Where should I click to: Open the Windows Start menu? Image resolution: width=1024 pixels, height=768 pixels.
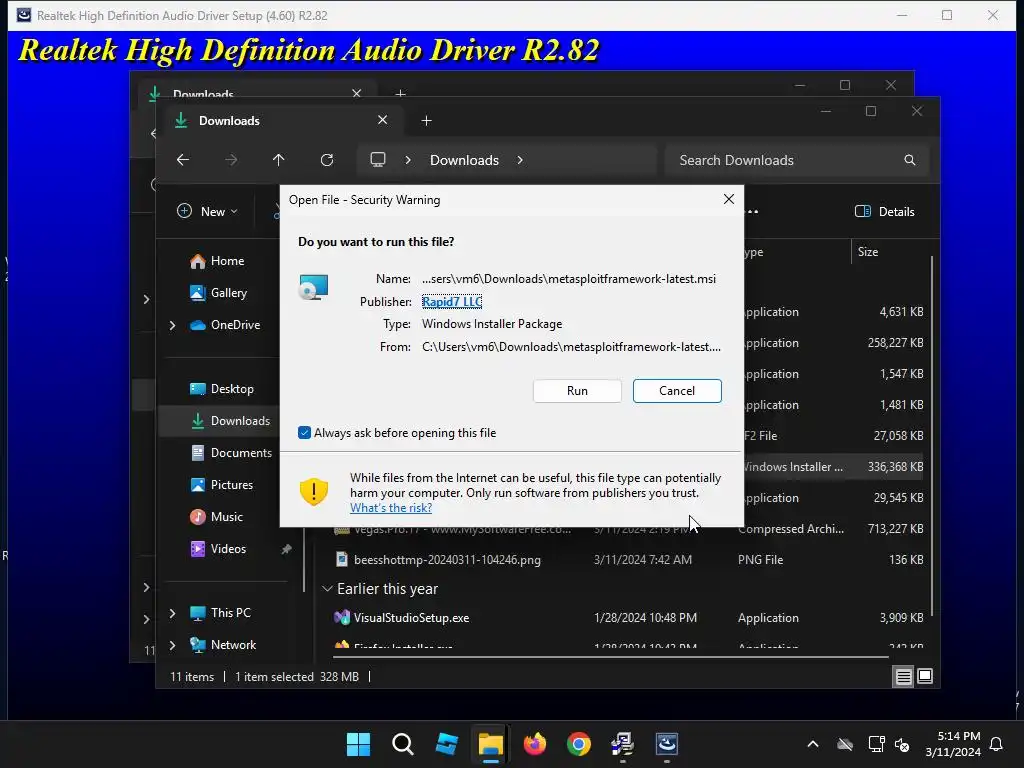(358, 744)
